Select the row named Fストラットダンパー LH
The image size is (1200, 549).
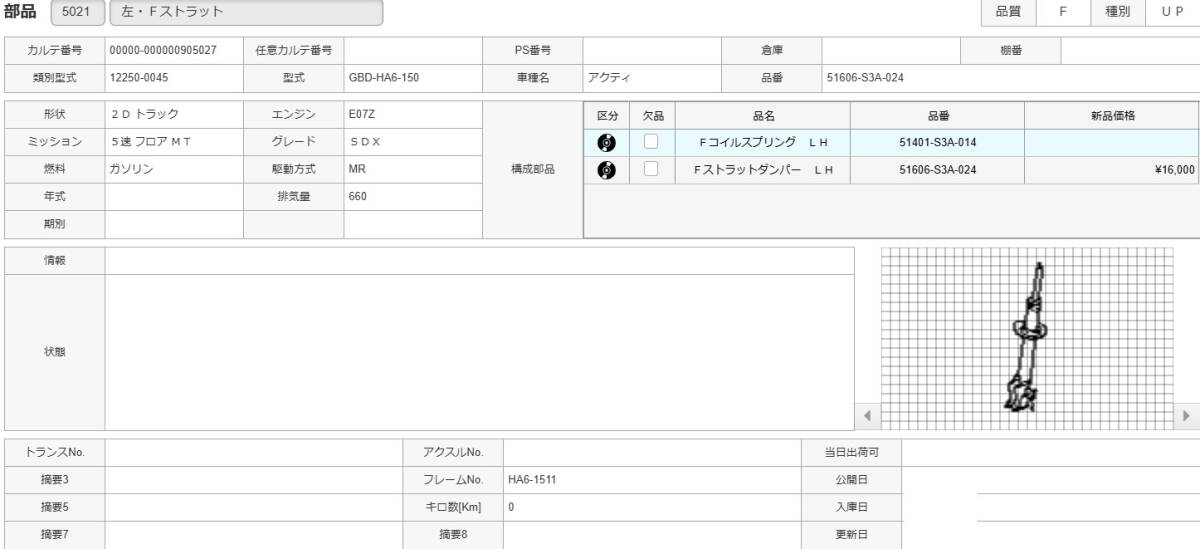click(891, 169)
